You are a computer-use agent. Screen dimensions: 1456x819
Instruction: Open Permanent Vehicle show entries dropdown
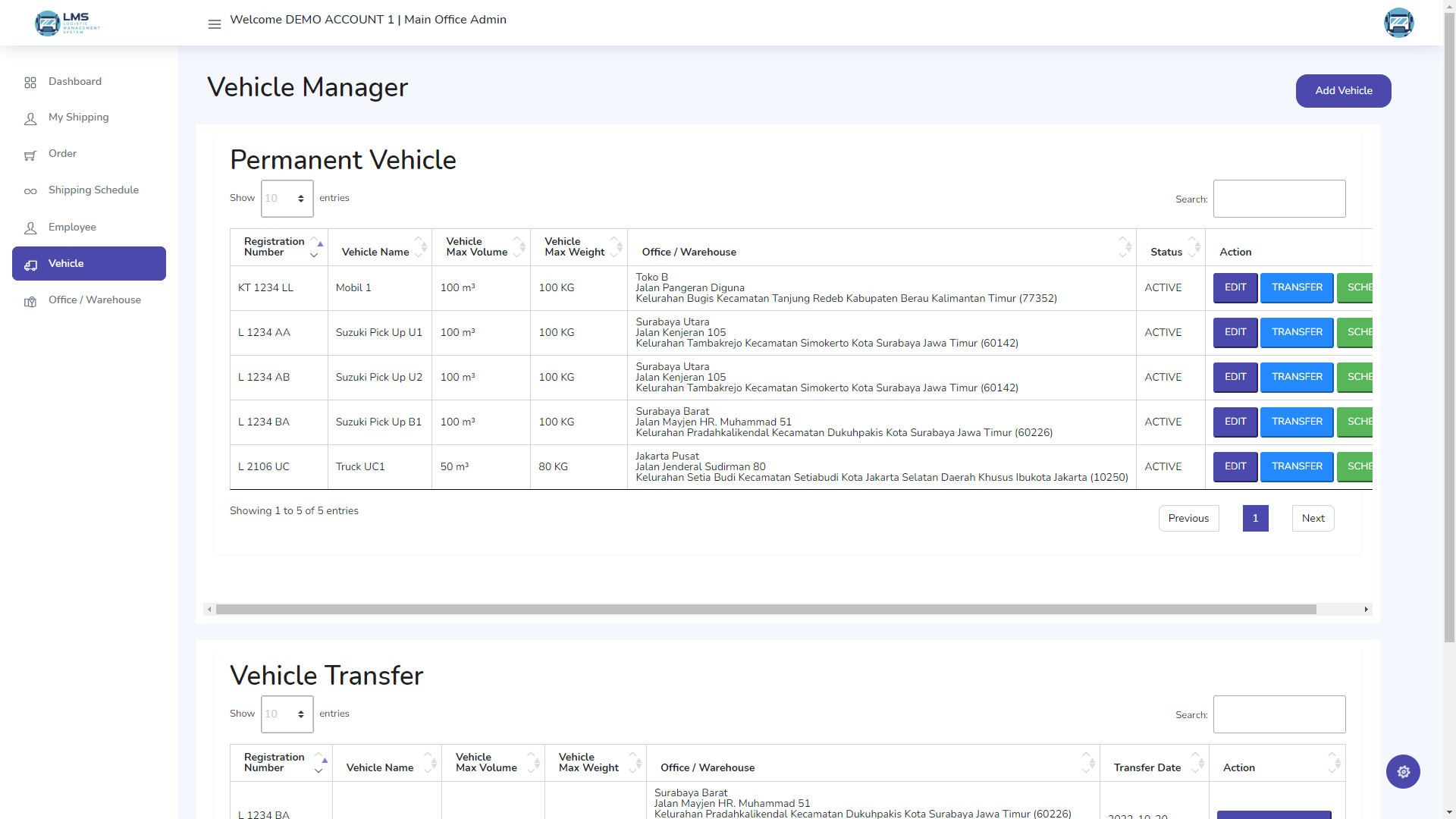287,199
